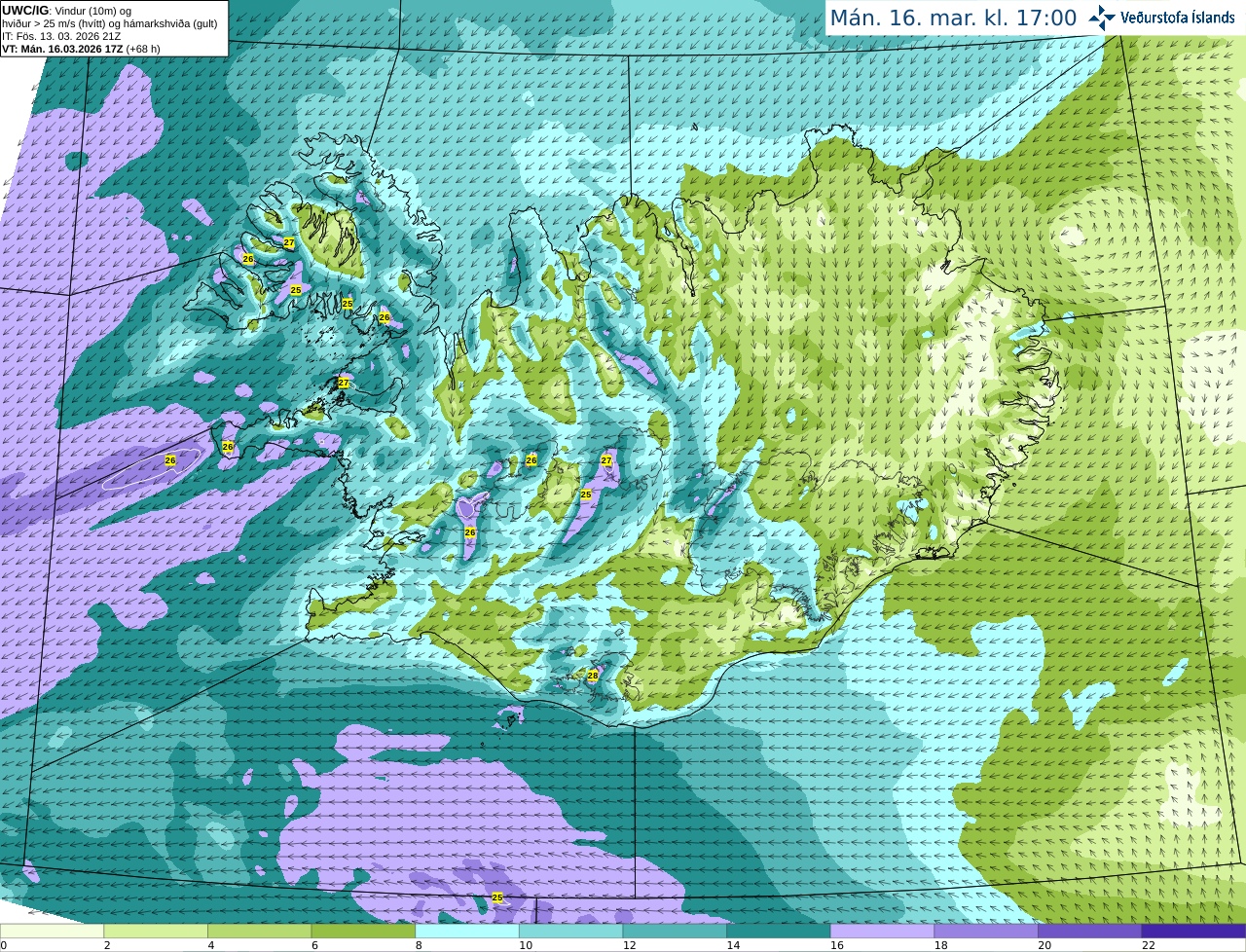This screenshot has height=952, width=1246.
Task: Pick the 8–10 m/s light cyan legend swatch
Action: pyautogui.click(x=467, y=931)
